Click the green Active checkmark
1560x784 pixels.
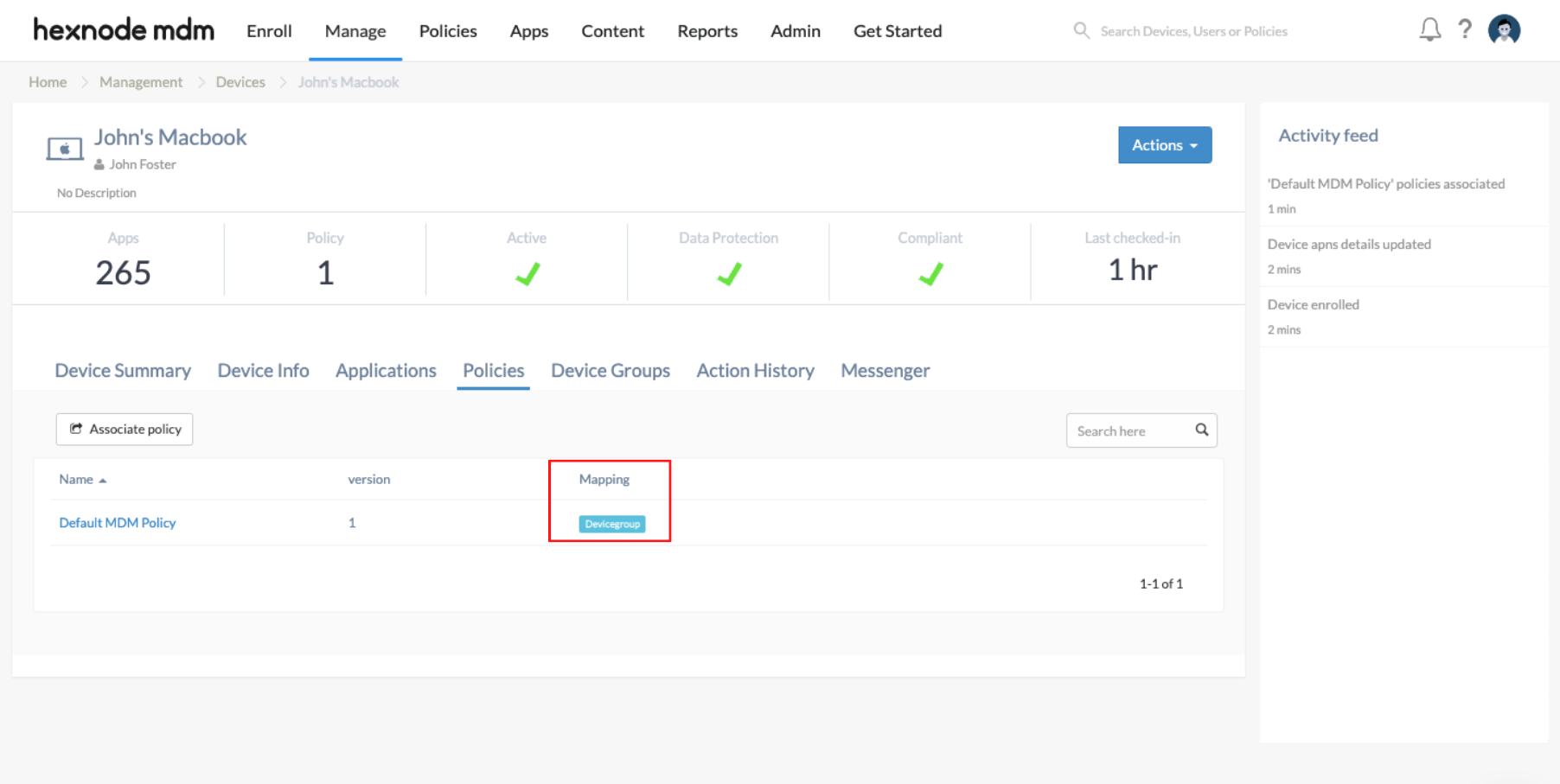click(x=527, y=274)
